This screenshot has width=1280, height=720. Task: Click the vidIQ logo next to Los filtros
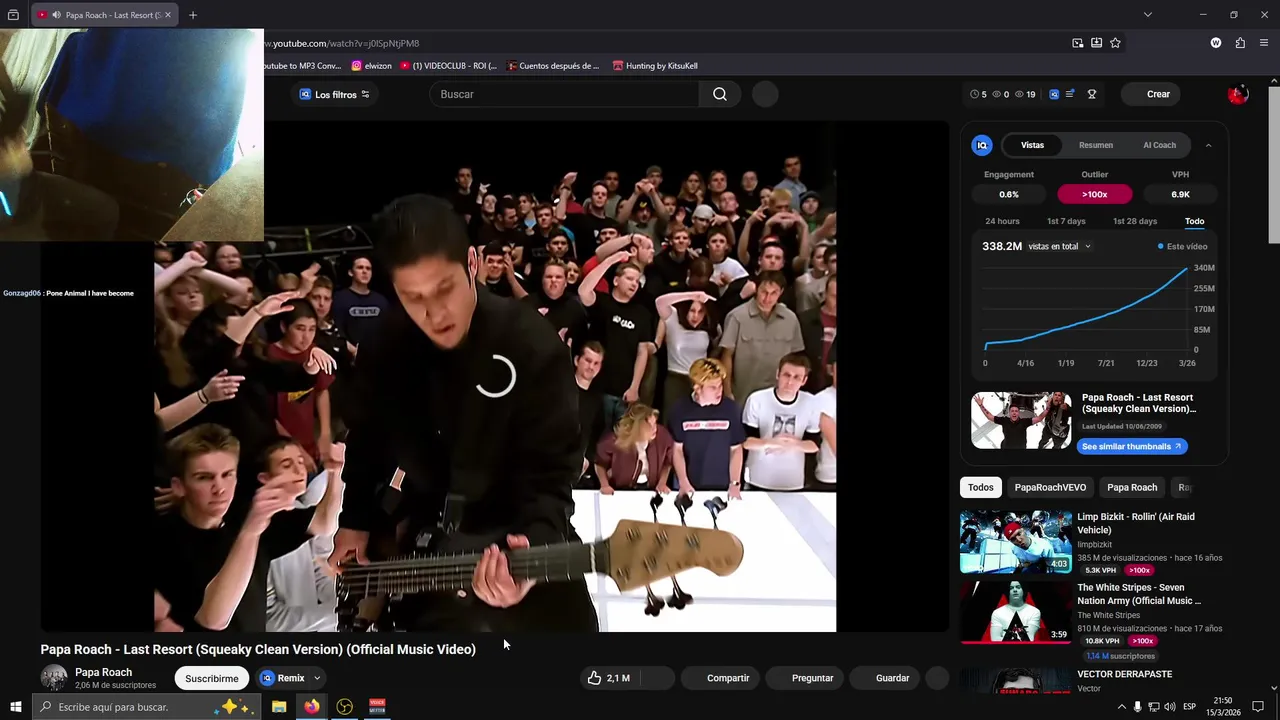tap(305, 94)
